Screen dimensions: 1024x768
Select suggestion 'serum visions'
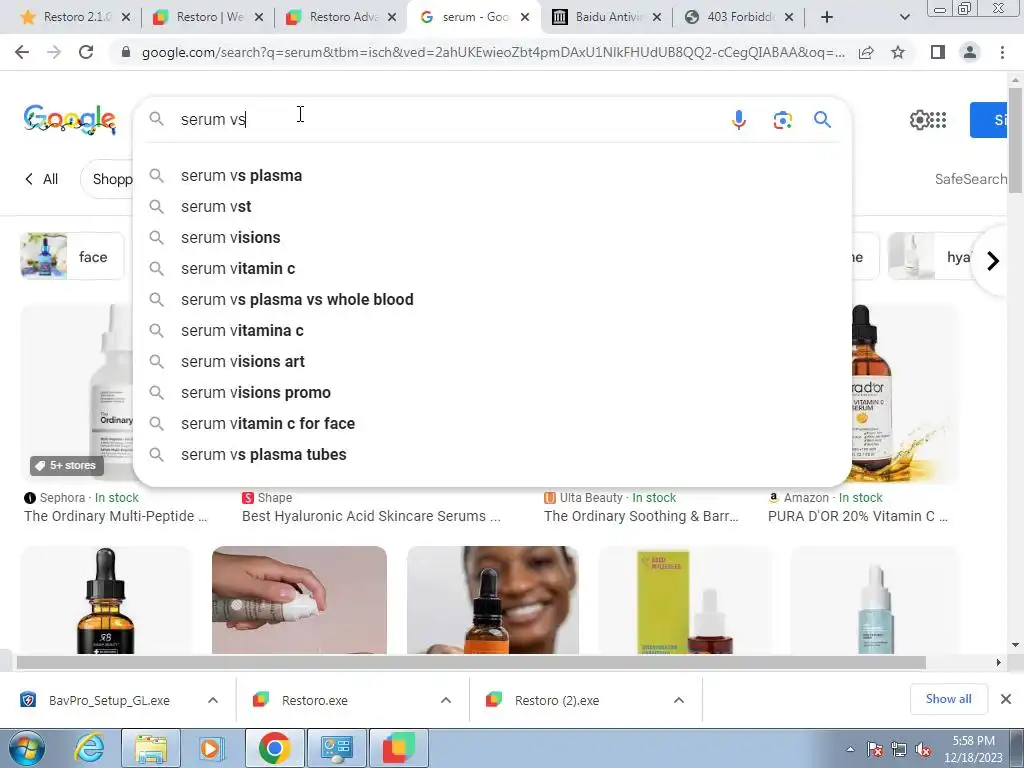pyautogui.click(x=492, y=238)
